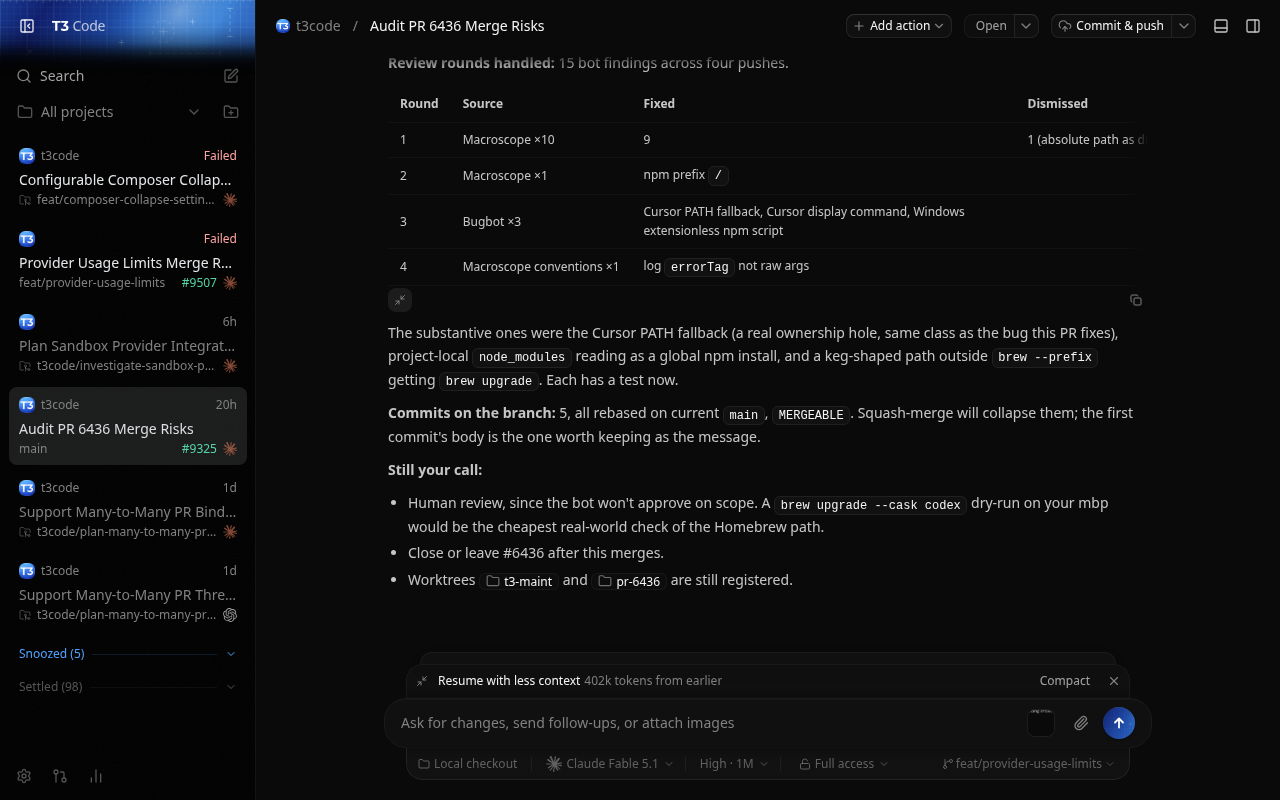Image resolution: width=1280 pixels, height=800 pixels.
Task: Click the Compact button
Action: [1064, 681]
